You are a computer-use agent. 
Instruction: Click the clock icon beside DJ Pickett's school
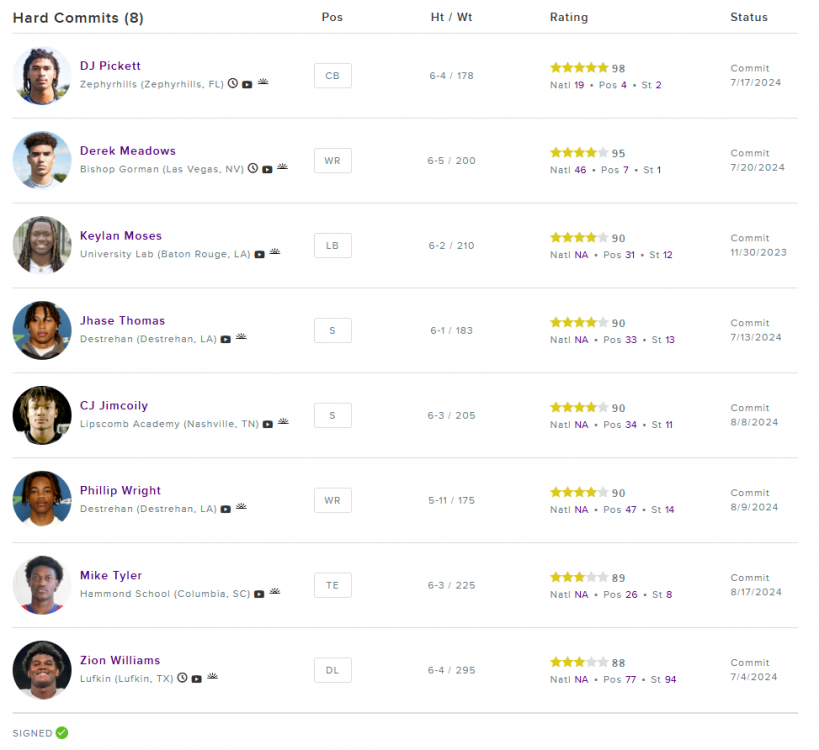click(x=233, y=84)
